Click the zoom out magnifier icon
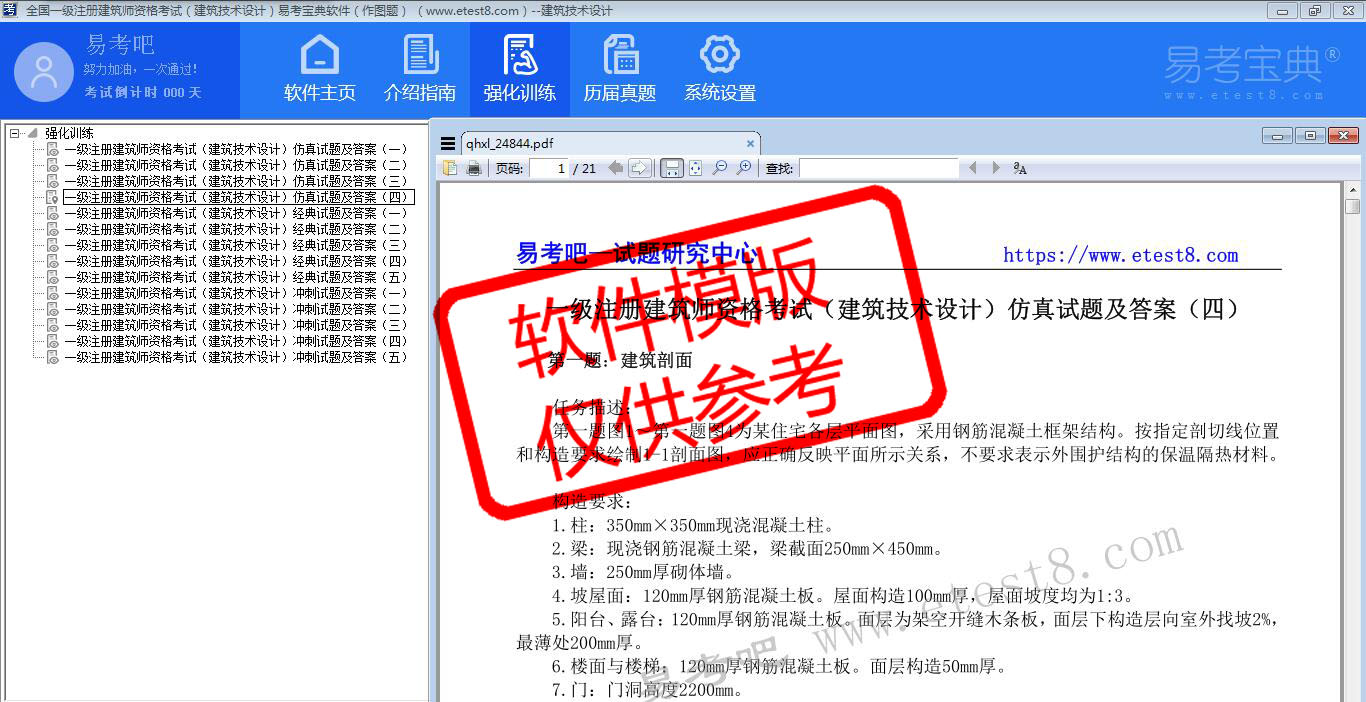 tap(719, 168)
